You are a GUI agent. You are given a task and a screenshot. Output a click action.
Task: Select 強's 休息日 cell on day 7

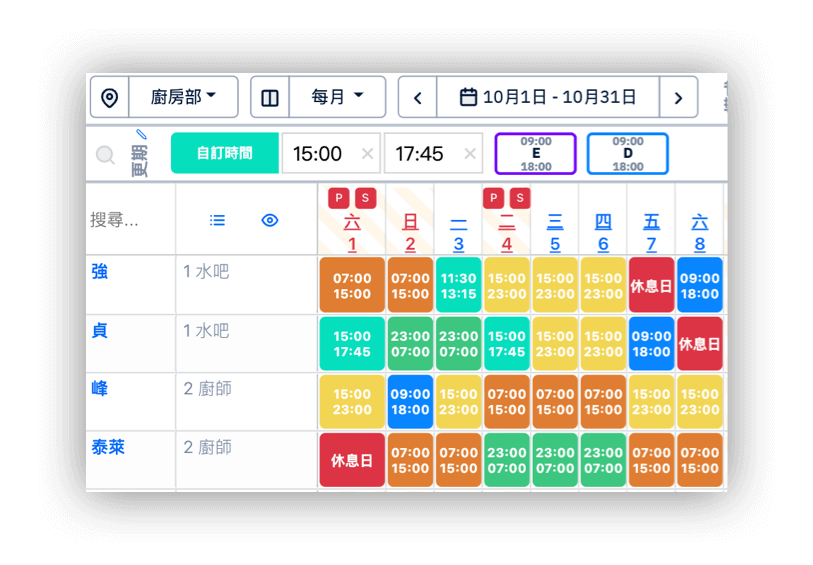651,285
